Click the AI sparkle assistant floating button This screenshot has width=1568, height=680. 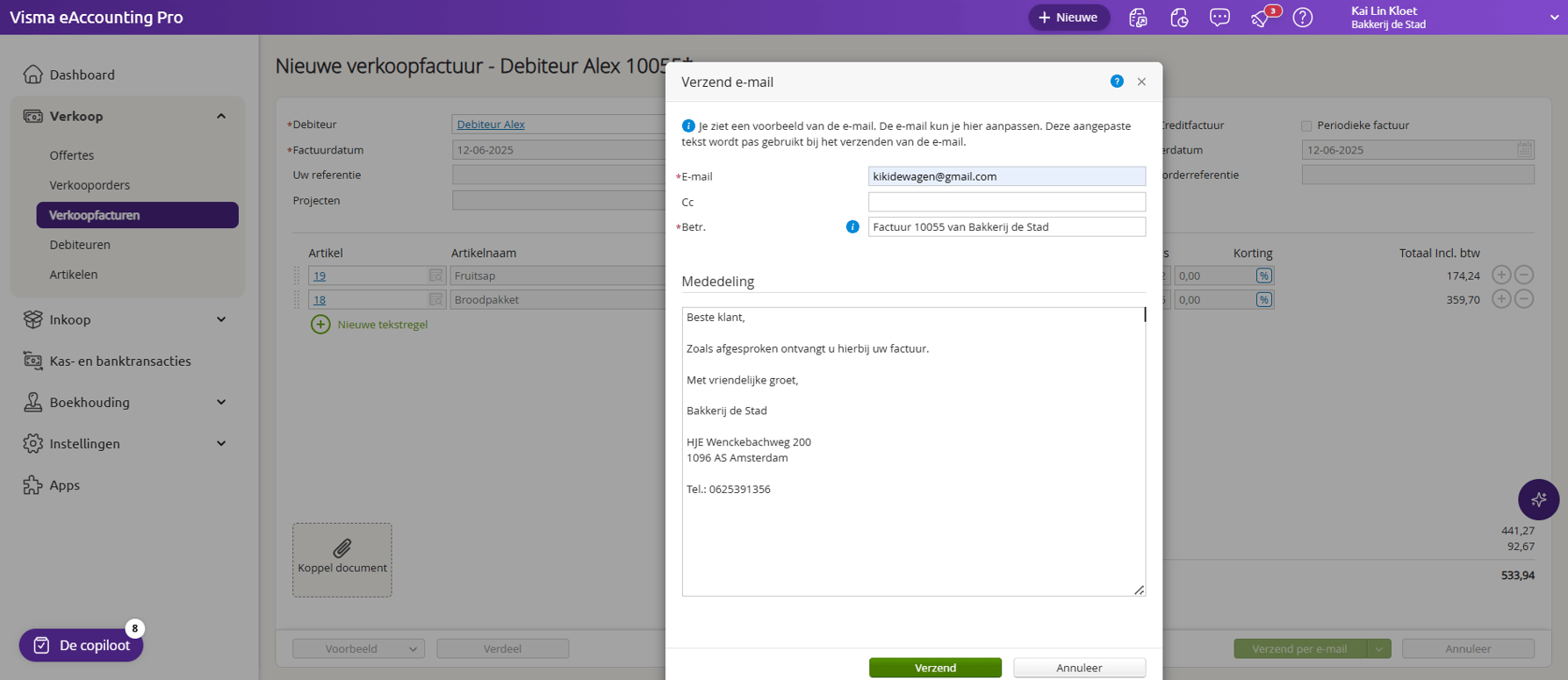click(1538, 499)
